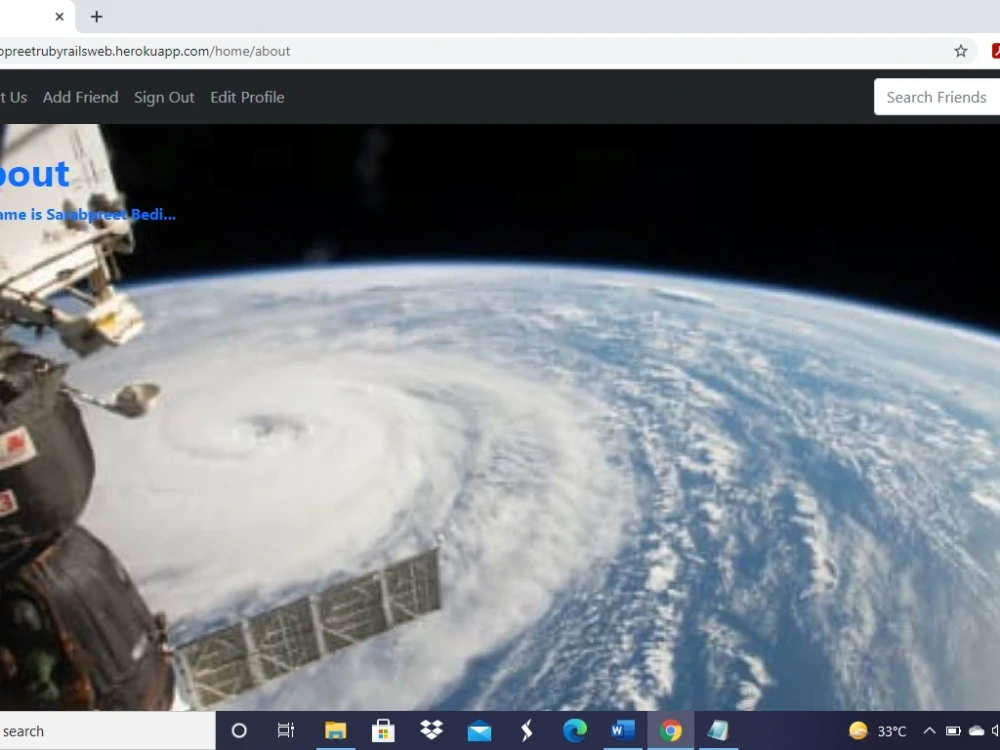
Task: Open the lightning bolt app on taskbar
Action: point(527,731)
